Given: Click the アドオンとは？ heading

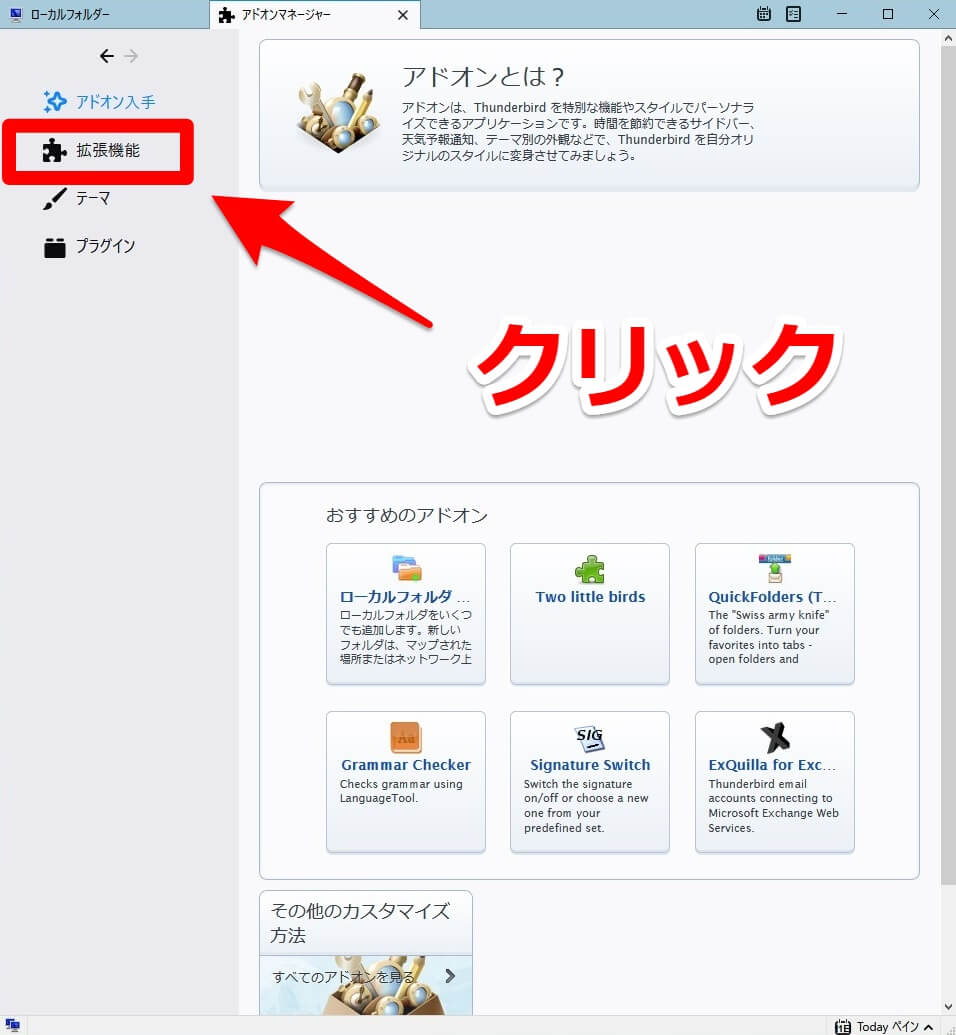Looking at the screenshot, I should (483, 77).
